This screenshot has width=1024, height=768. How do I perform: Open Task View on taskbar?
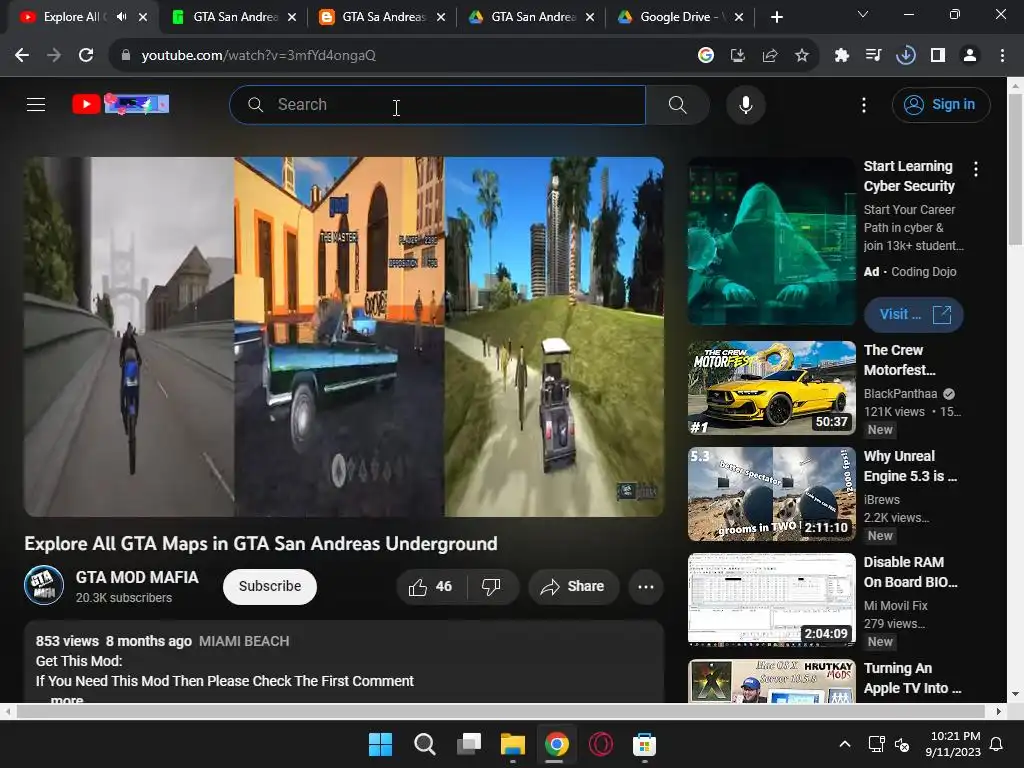click(469, 744)
